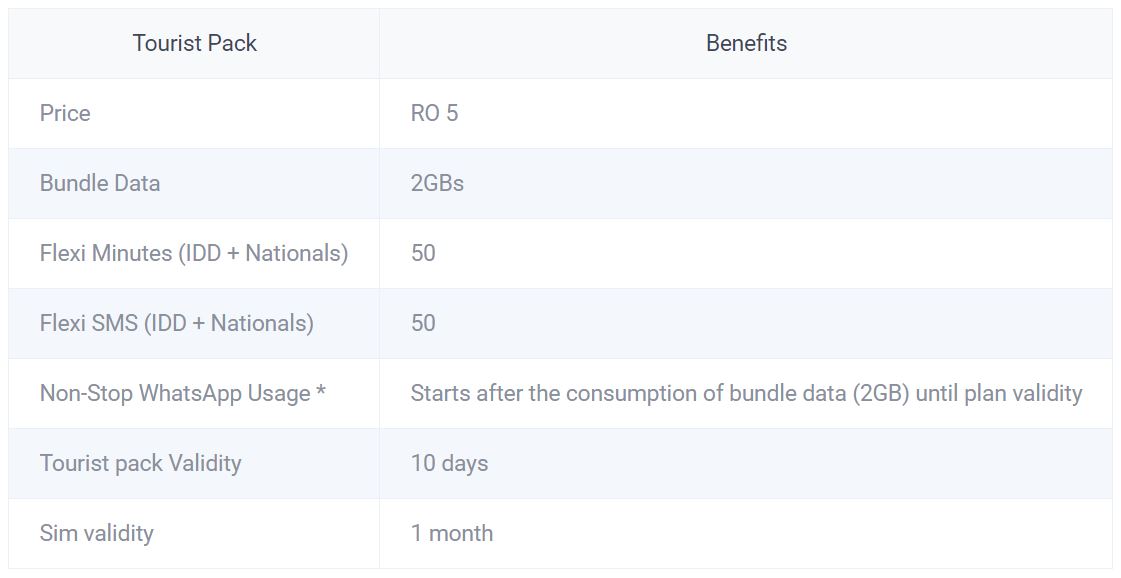Click the "Benefits" column header
The height and width of the screenshot is (578, 1121).
pos(746,43)
